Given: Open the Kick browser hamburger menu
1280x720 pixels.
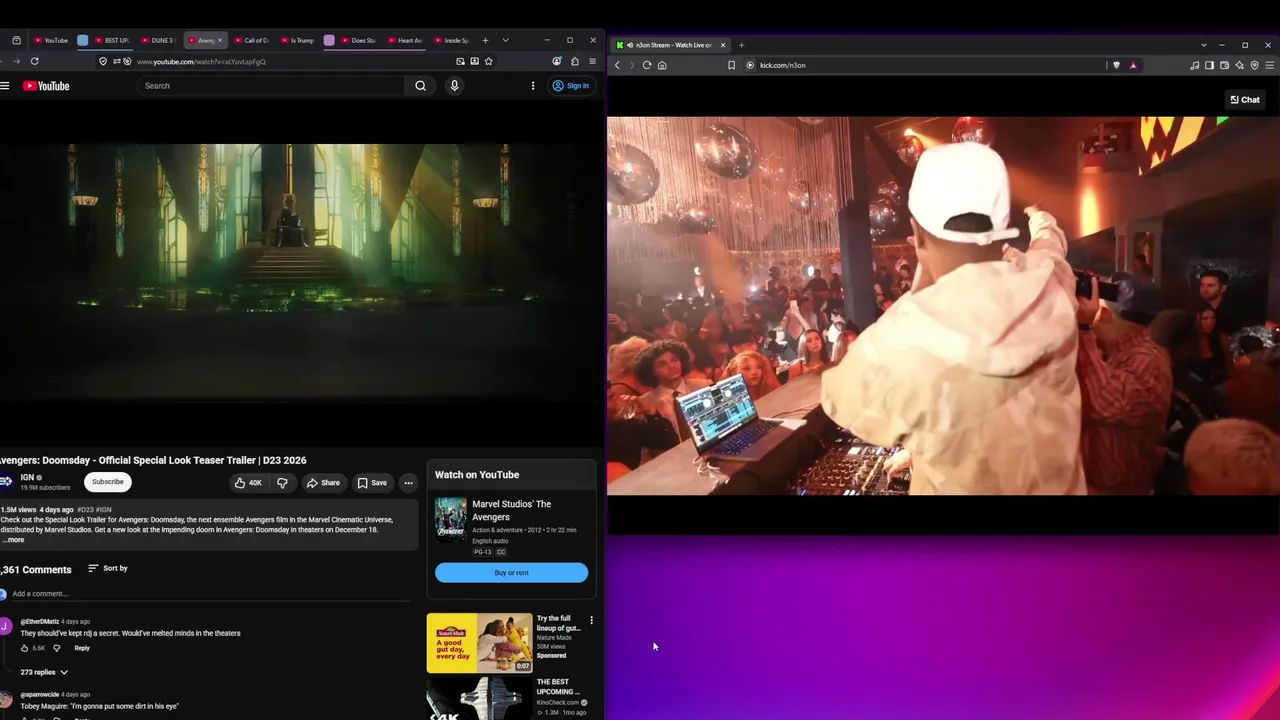Looking at the screenshot, I should click(1270, 65).
